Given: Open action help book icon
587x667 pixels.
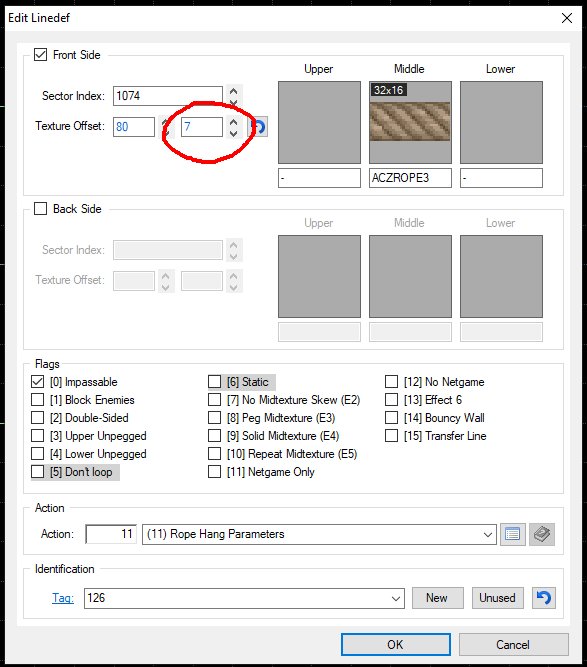Looking at the screenshot, I should [x=542, y=534].
